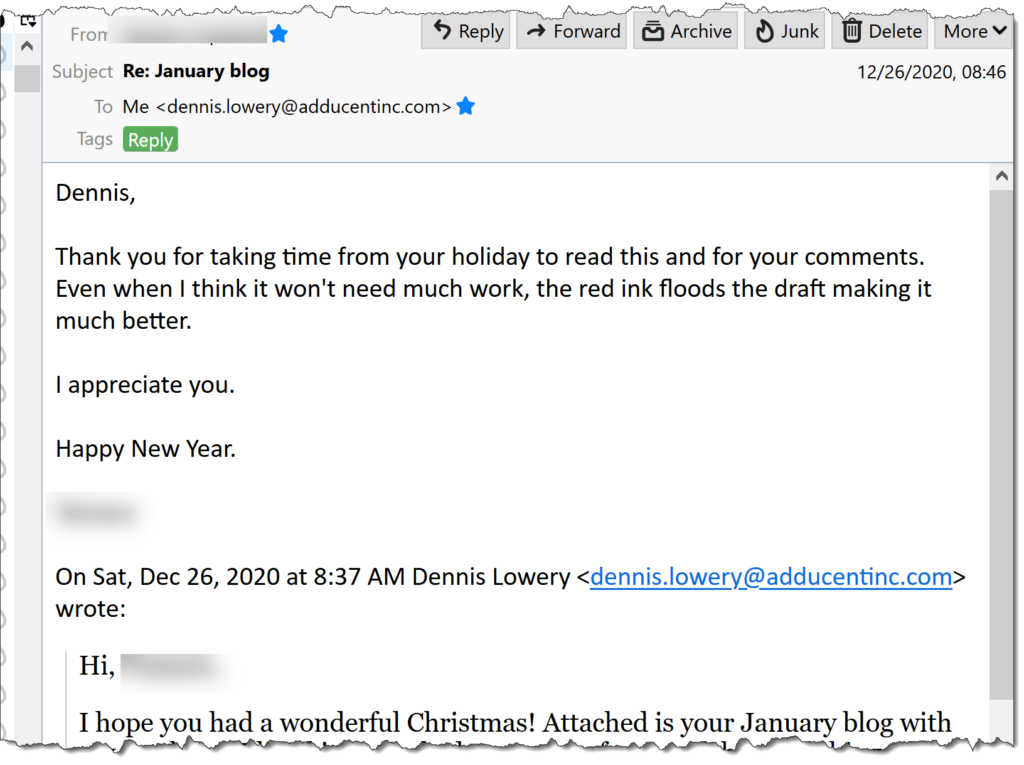This screenshot has width=1024, height=765.
Task: Toggle the star beside dennis.lowery recipient address
Action: [466, 106]
